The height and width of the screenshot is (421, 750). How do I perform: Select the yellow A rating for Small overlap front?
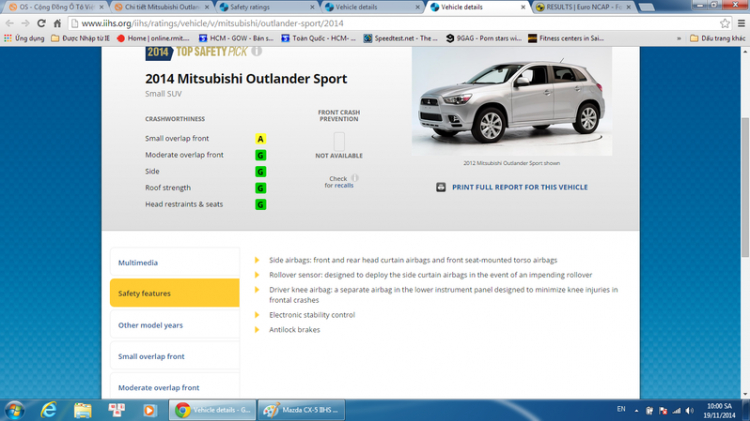click(x=260, y=139)
